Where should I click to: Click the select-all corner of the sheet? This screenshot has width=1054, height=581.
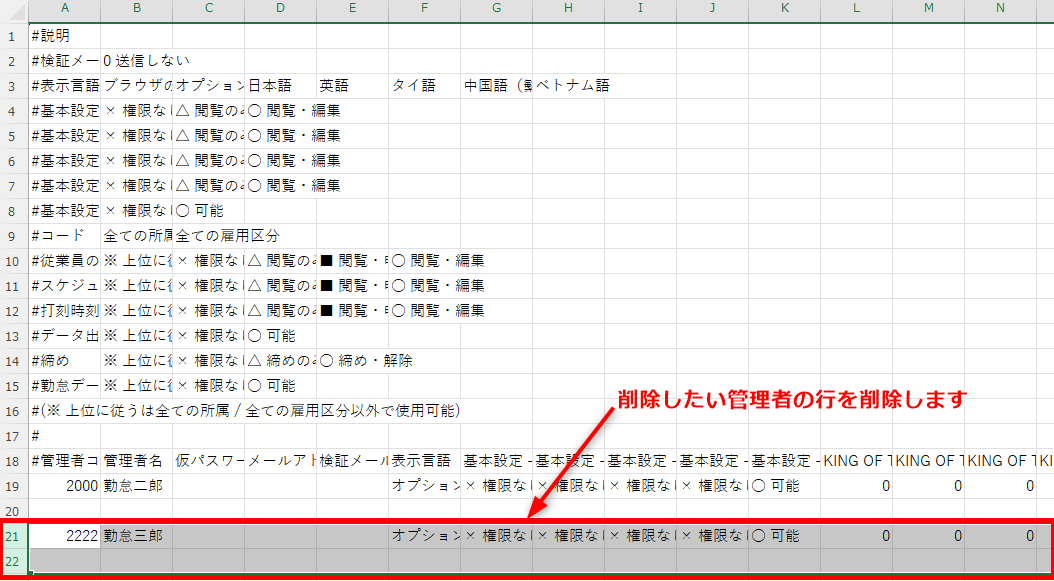click(x=14, y=10)
